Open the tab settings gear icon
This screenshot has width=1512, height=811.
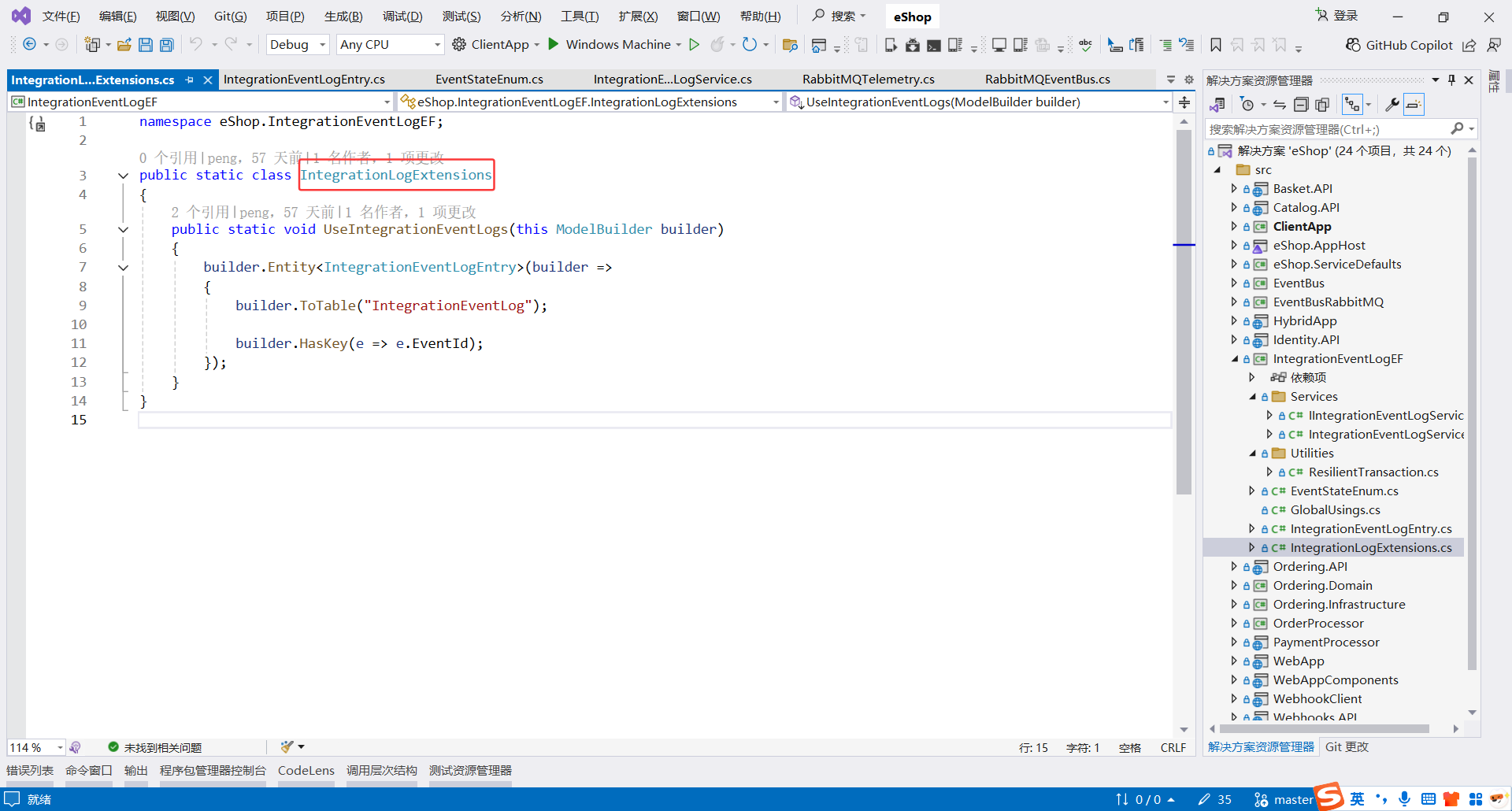pos(1189,80)
